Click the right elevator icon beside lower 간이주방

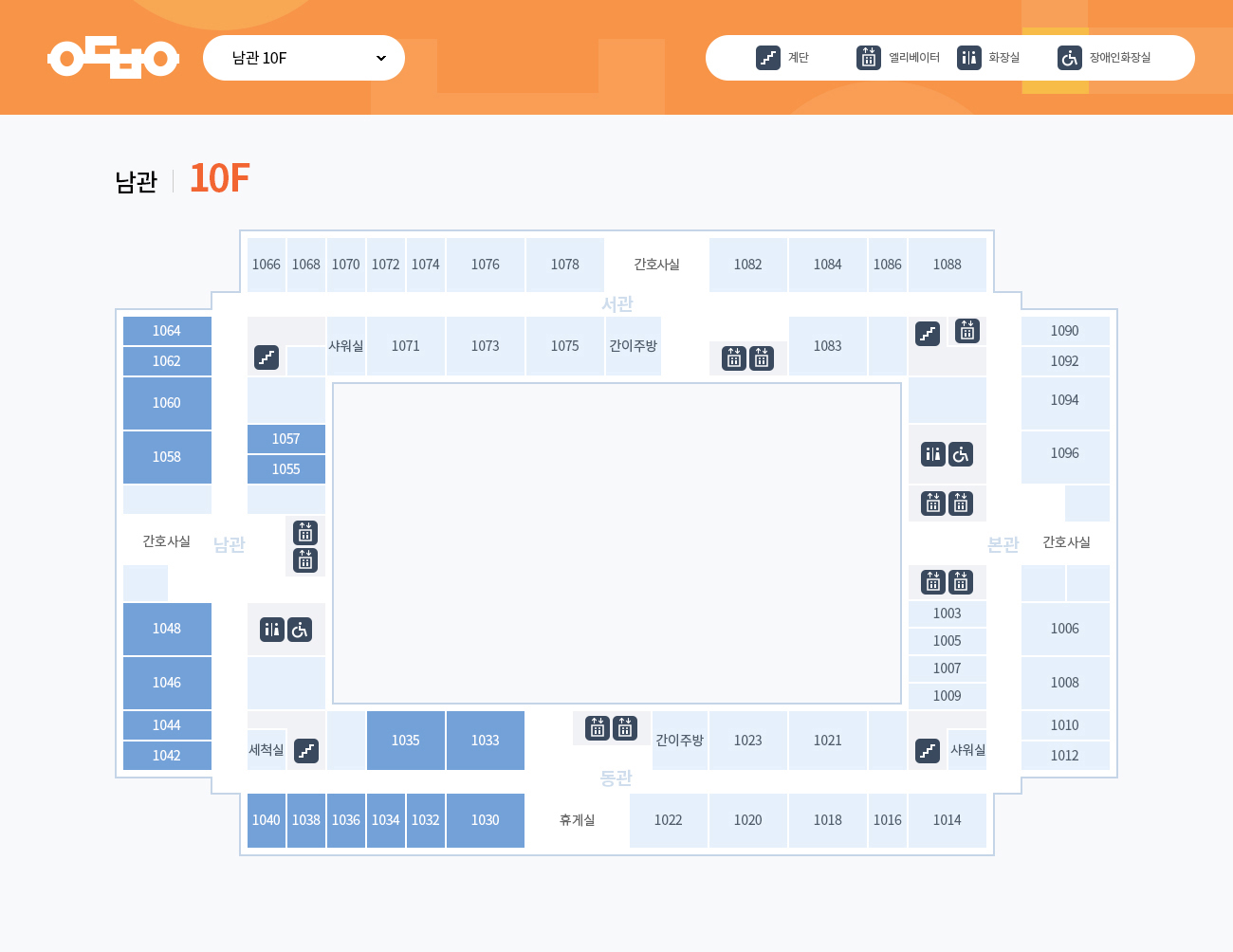(625, 727)
